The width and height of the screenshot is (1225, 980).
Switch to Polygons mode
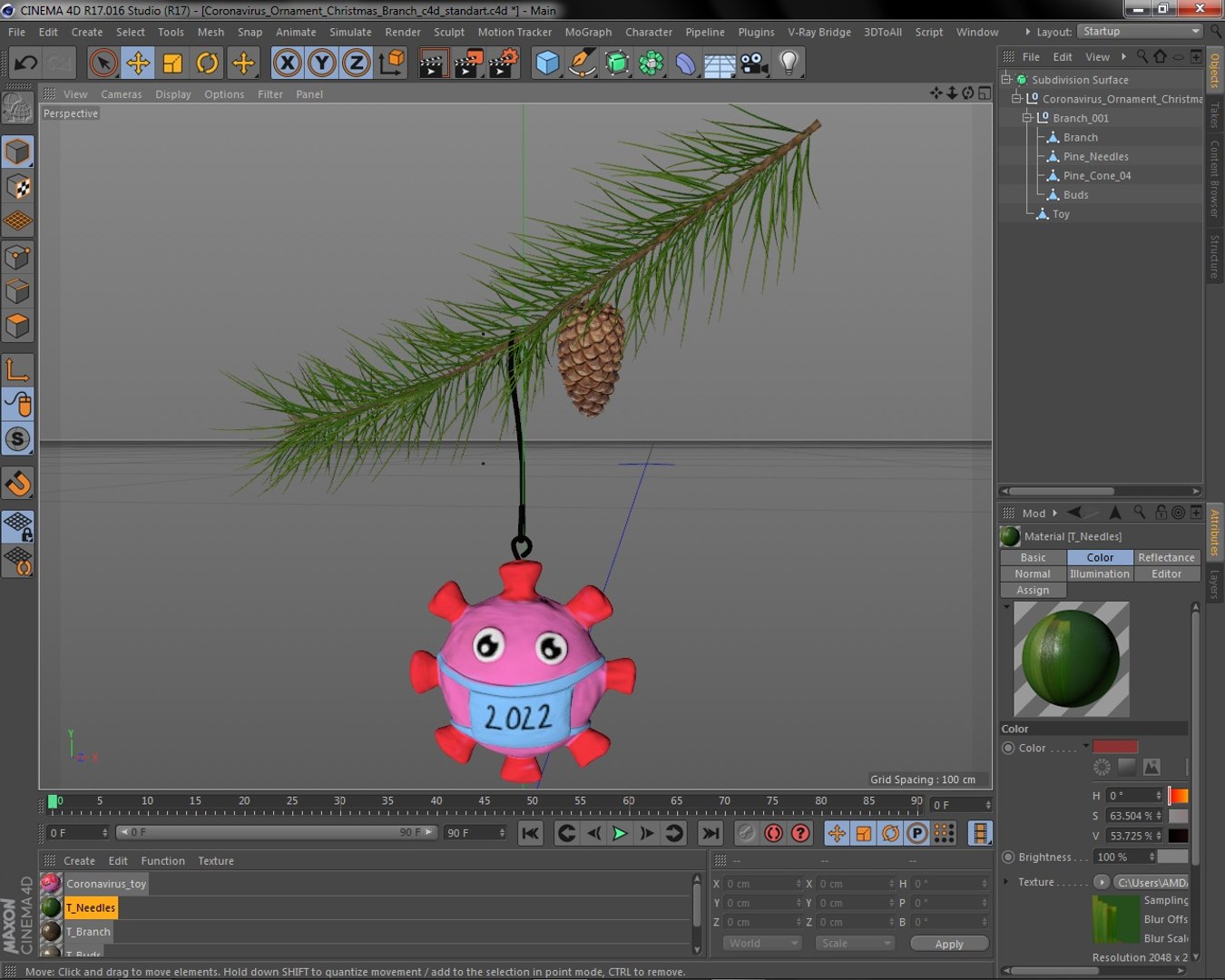tap(18, 326)
